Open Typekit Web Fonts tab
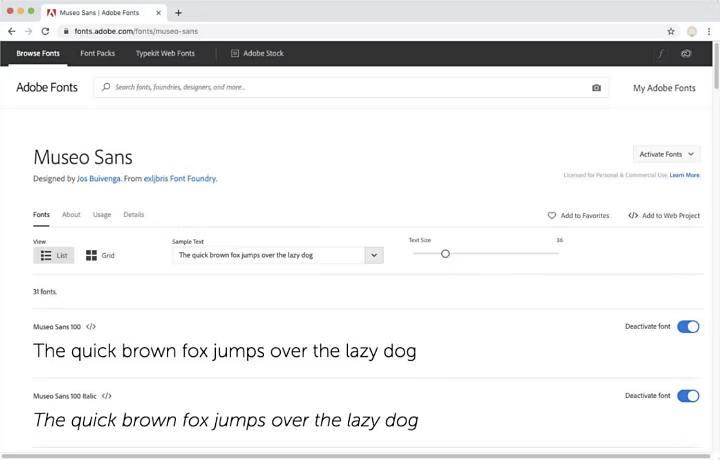The width and height of the screenshot is (720, 460). tap(165, 53)
